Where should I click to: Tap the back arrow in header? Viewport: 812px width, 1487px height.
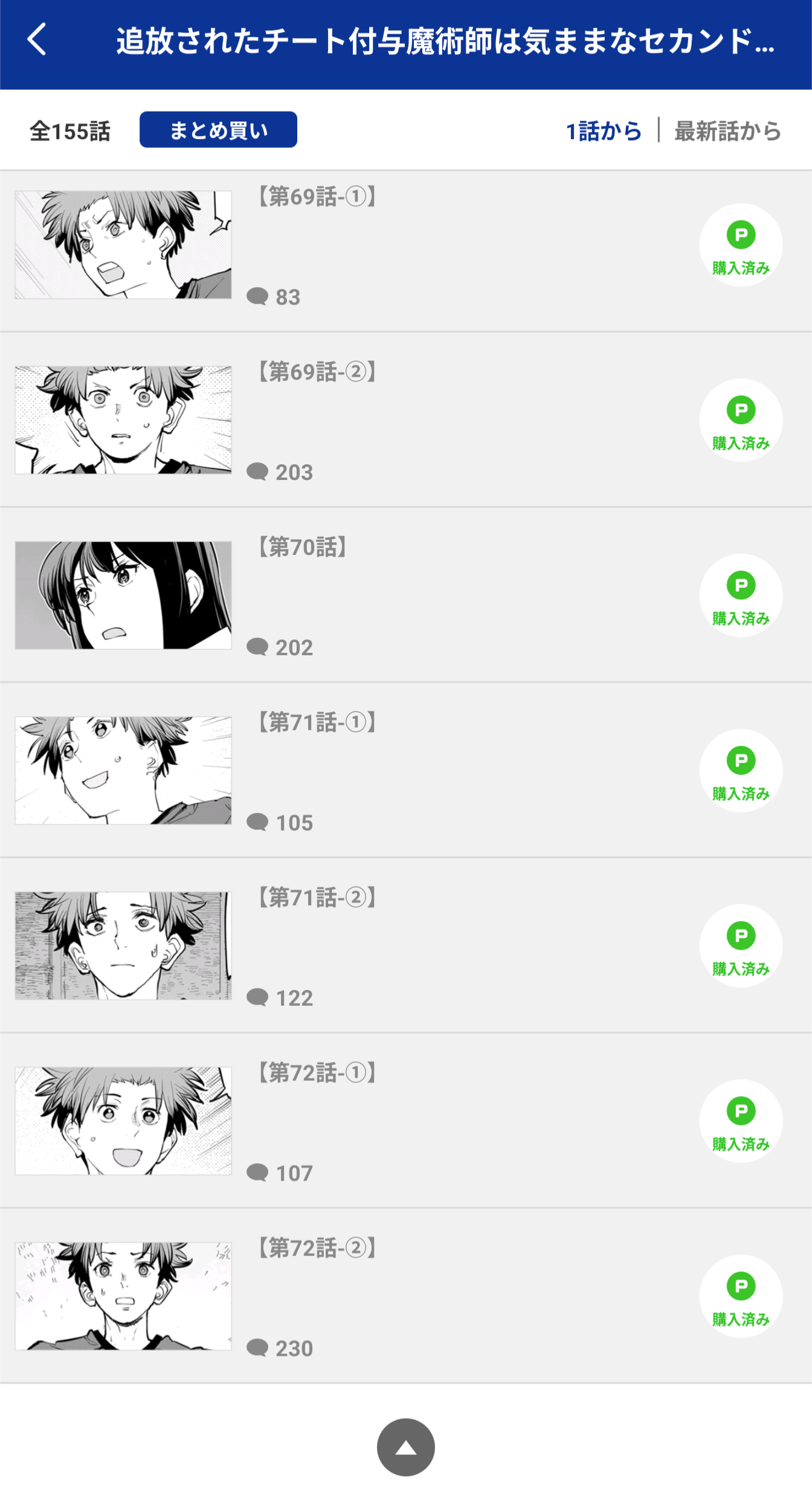point(37,40)
